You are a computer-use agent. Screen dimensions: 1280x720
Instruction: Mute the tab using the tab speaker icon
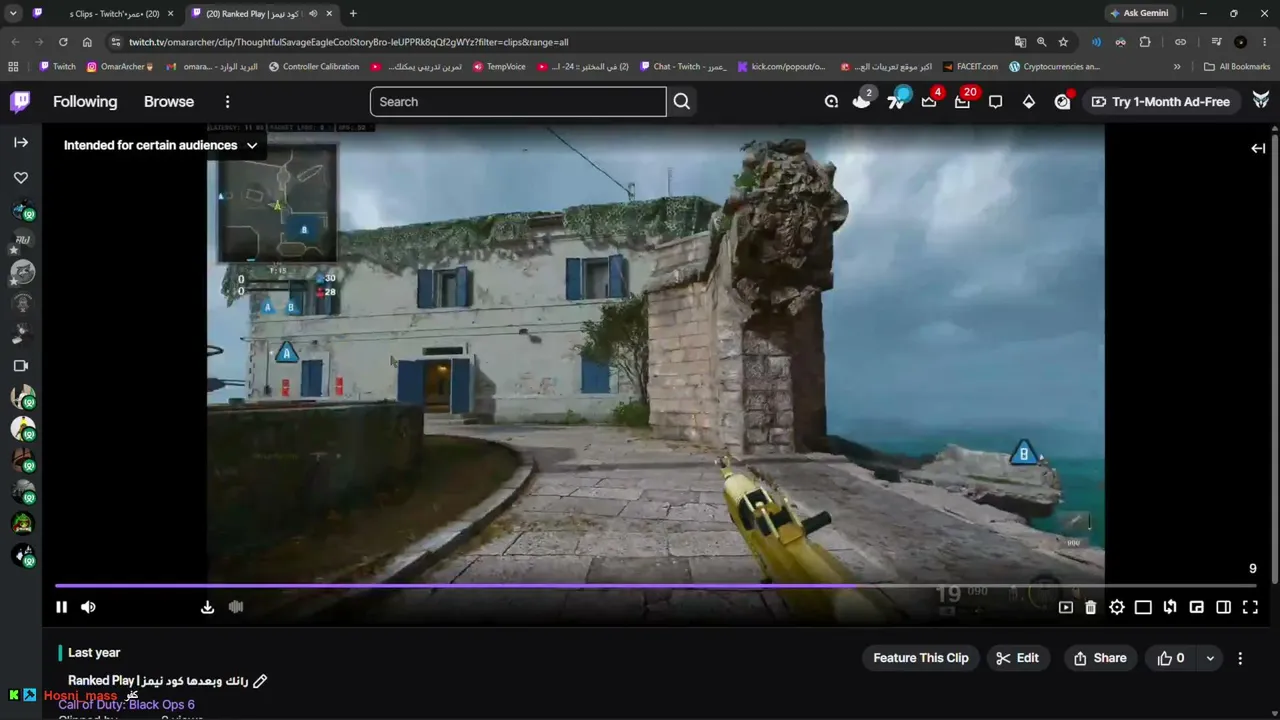click(x=313, y=13)
